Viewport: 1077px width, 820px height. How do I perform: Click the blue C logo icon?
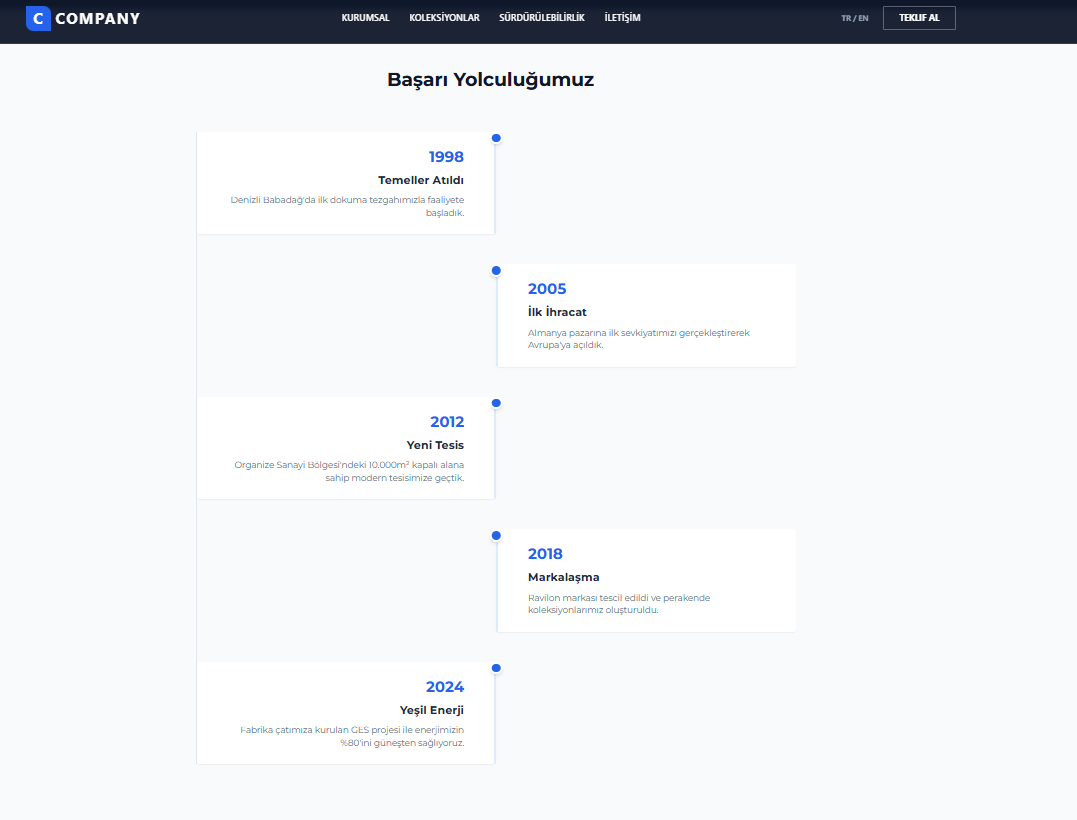38,18
